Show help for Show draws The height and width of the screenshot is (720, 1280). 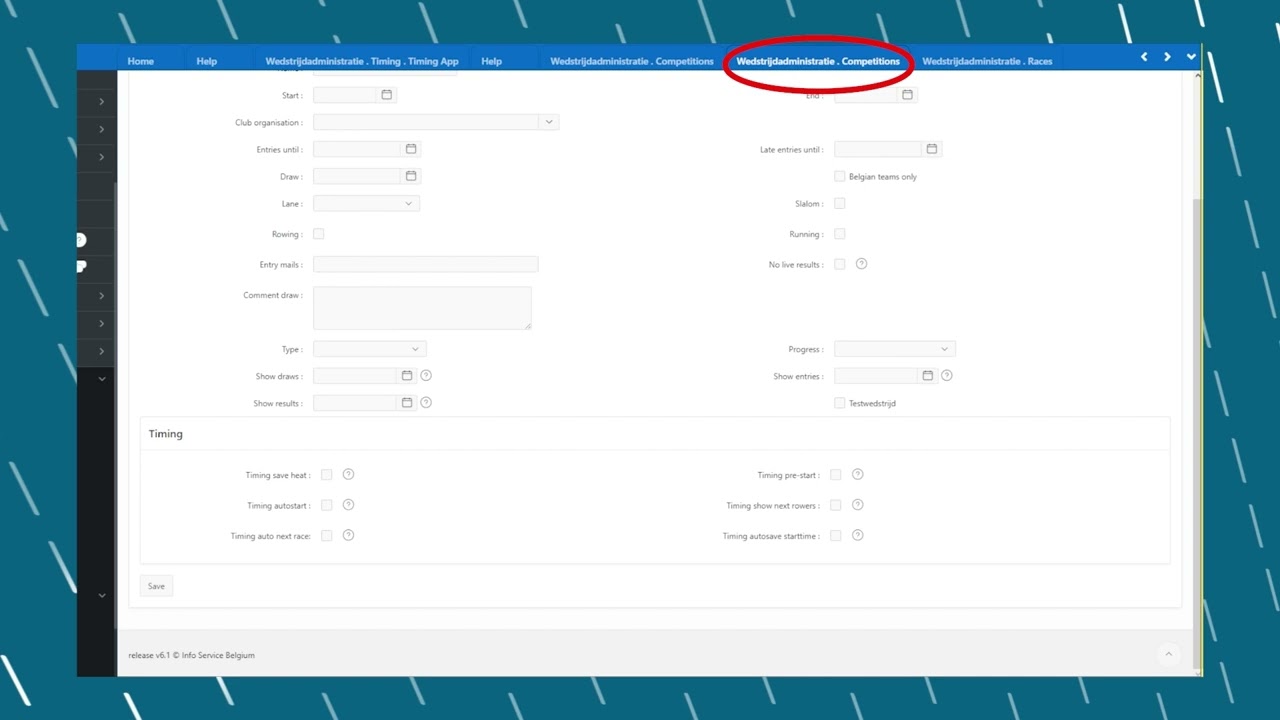[x=426, y=376]
